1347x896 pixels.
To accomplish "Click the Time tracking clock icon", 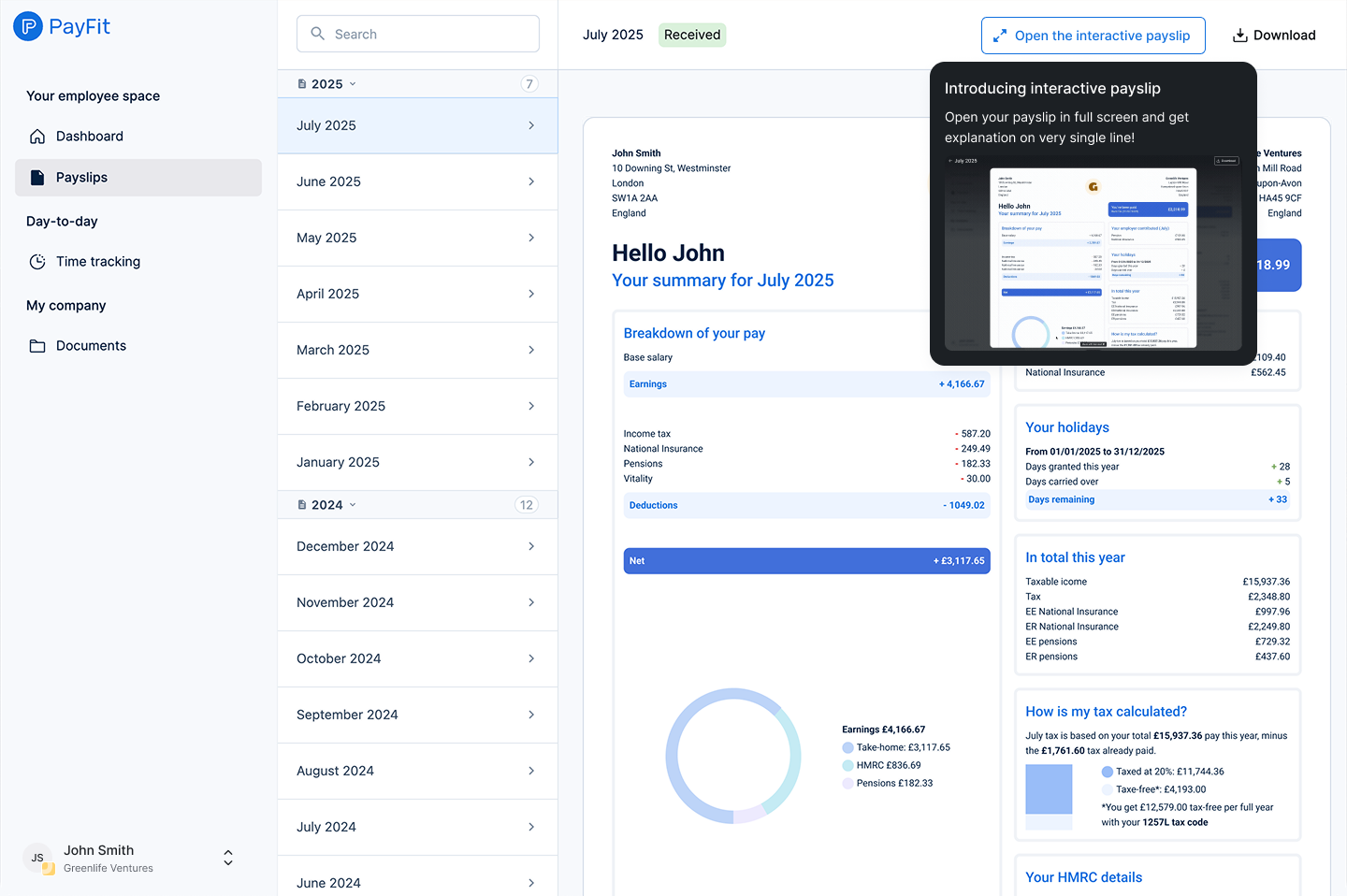I will click(x=37, y=262).
